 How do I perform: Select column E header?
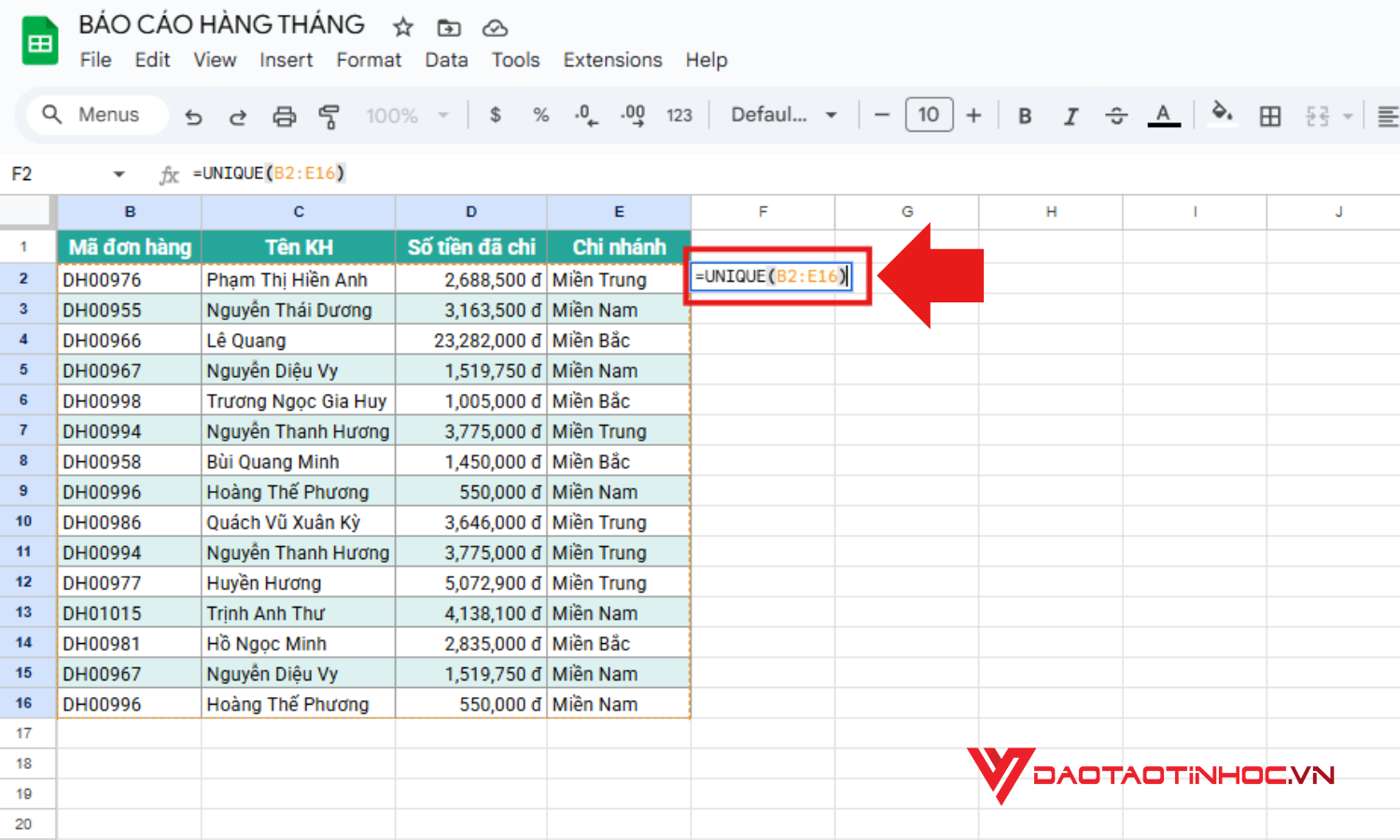pyautogui.click(x=619, y=212)
